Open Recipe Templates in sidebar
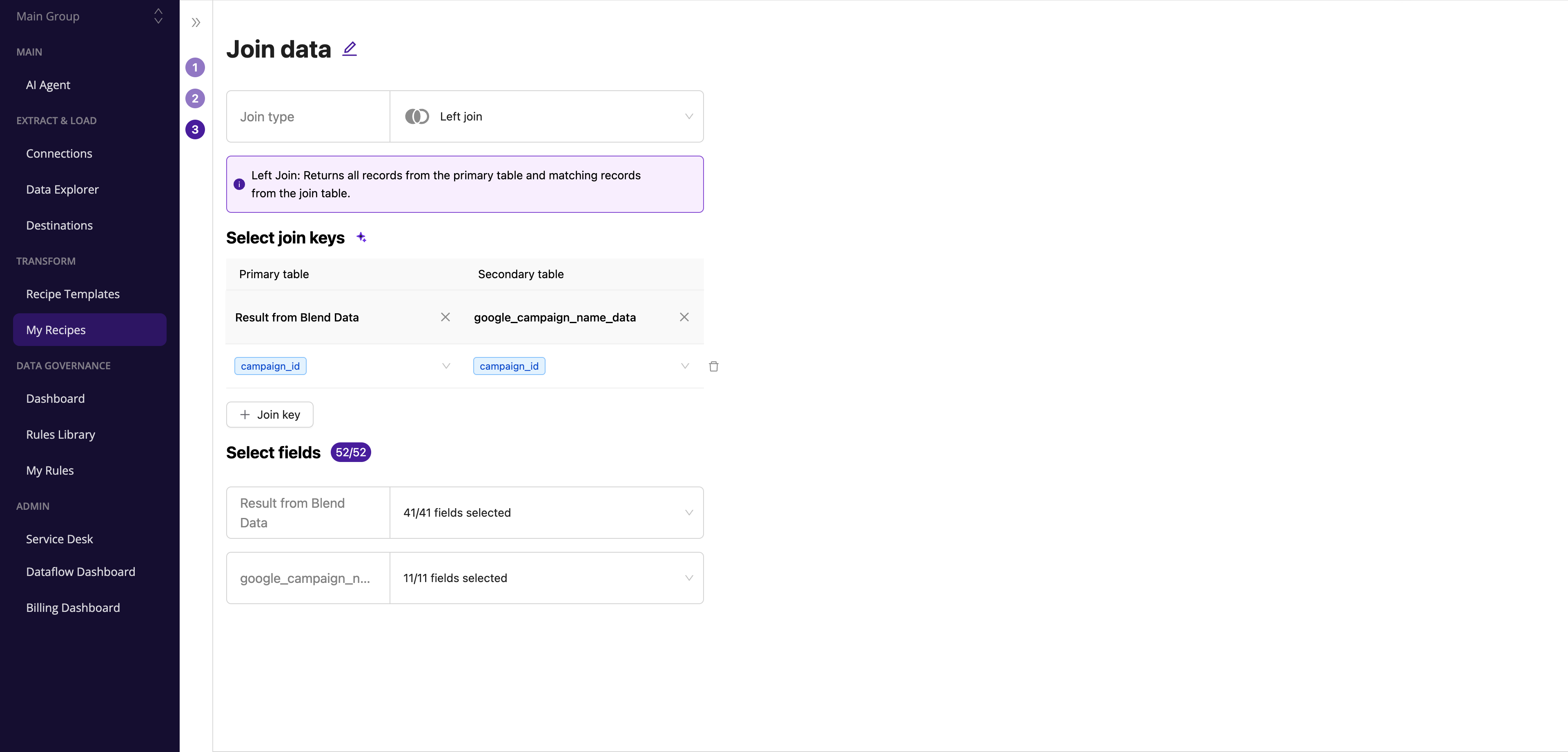 point(73,294)
